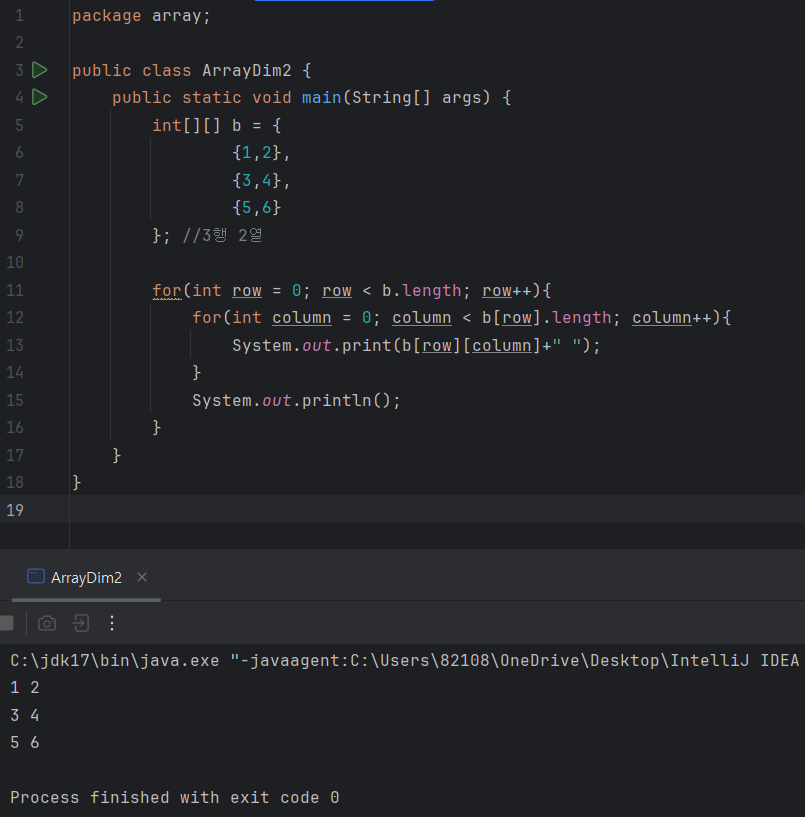This screenshot has width=805, height=817.
Task: Open the three-dot options menu in console toolbar
Action: point(111,622)
